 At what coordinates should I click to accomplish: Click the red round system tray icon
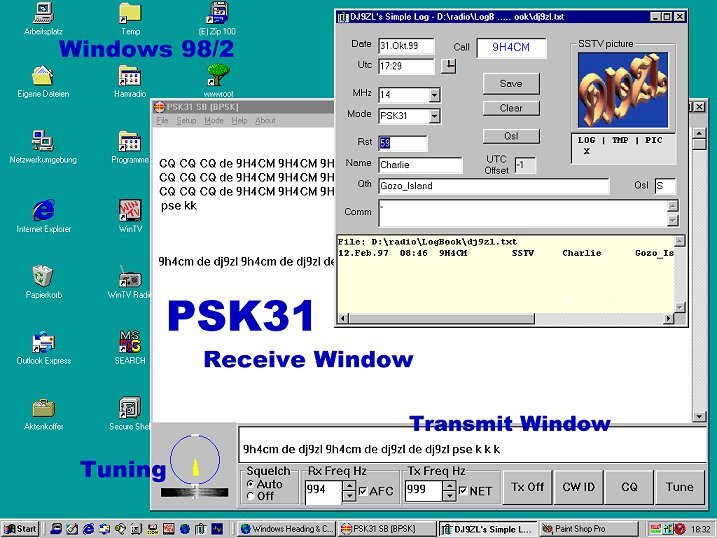click(x=680, y=529)
